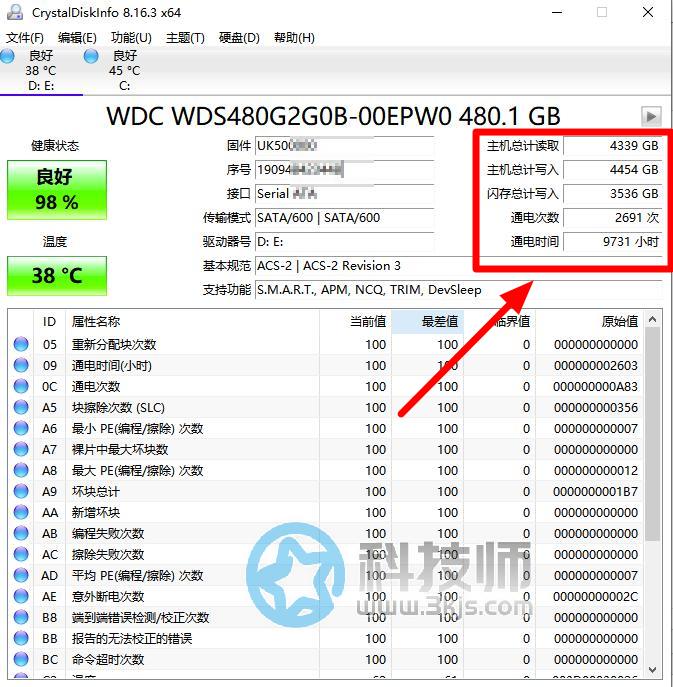Screen dimensions: 673x687
Task: Click the 38 °C temperature button
Action: click(x=57, y=276)
